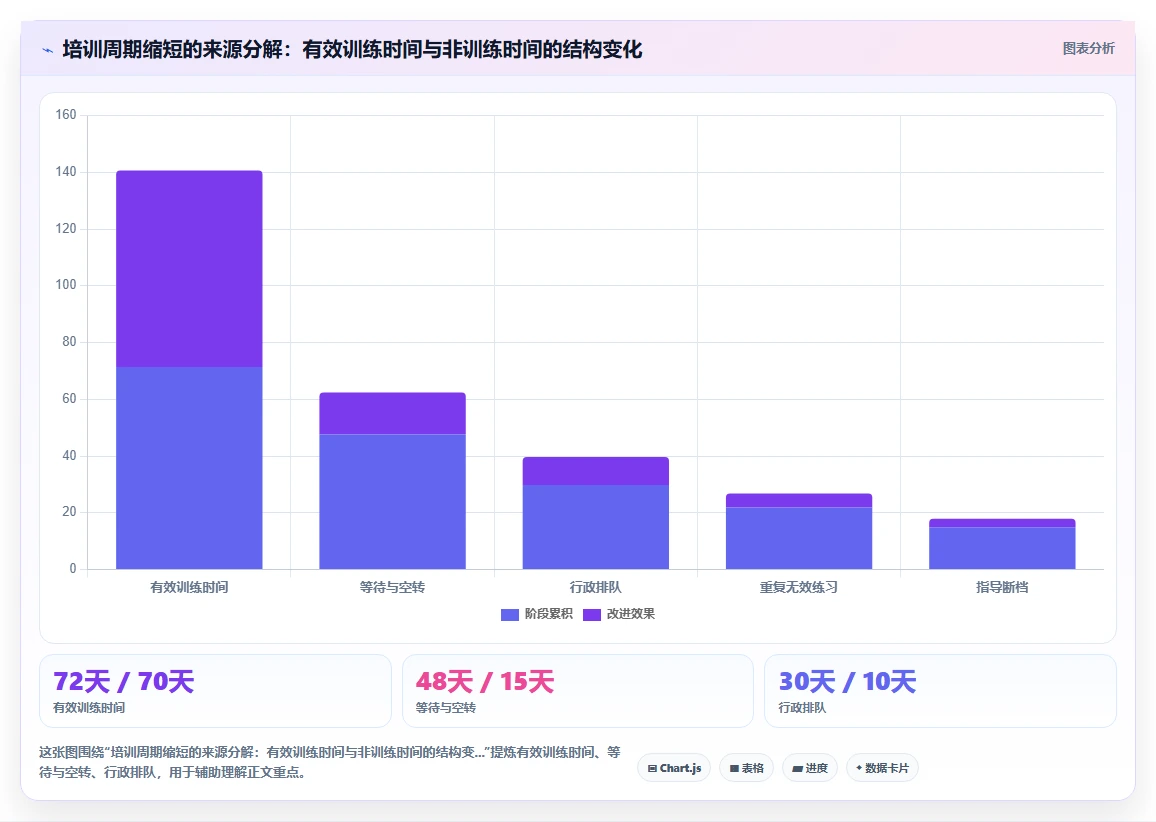Click the y-axis value 100

[x=66, y=285]
